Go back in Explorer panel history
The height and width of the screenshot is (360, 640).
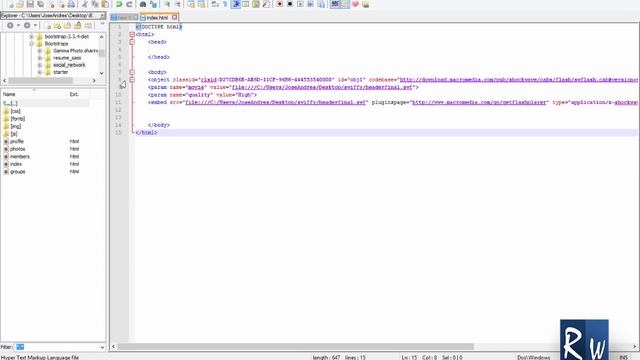coord(10,25)
